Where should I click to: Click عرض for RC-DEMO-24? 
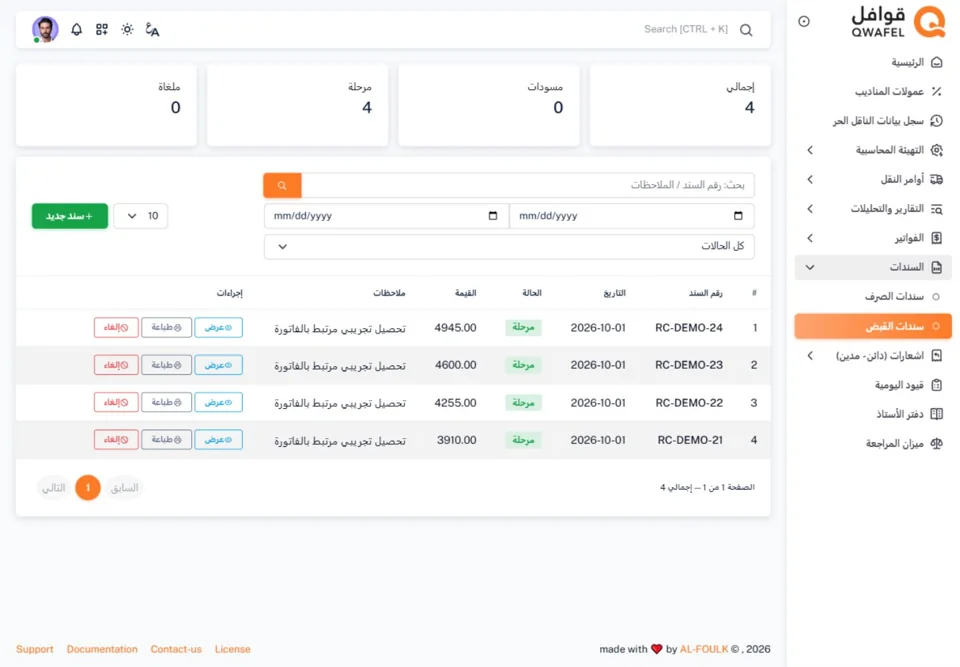tap(219, 328)
